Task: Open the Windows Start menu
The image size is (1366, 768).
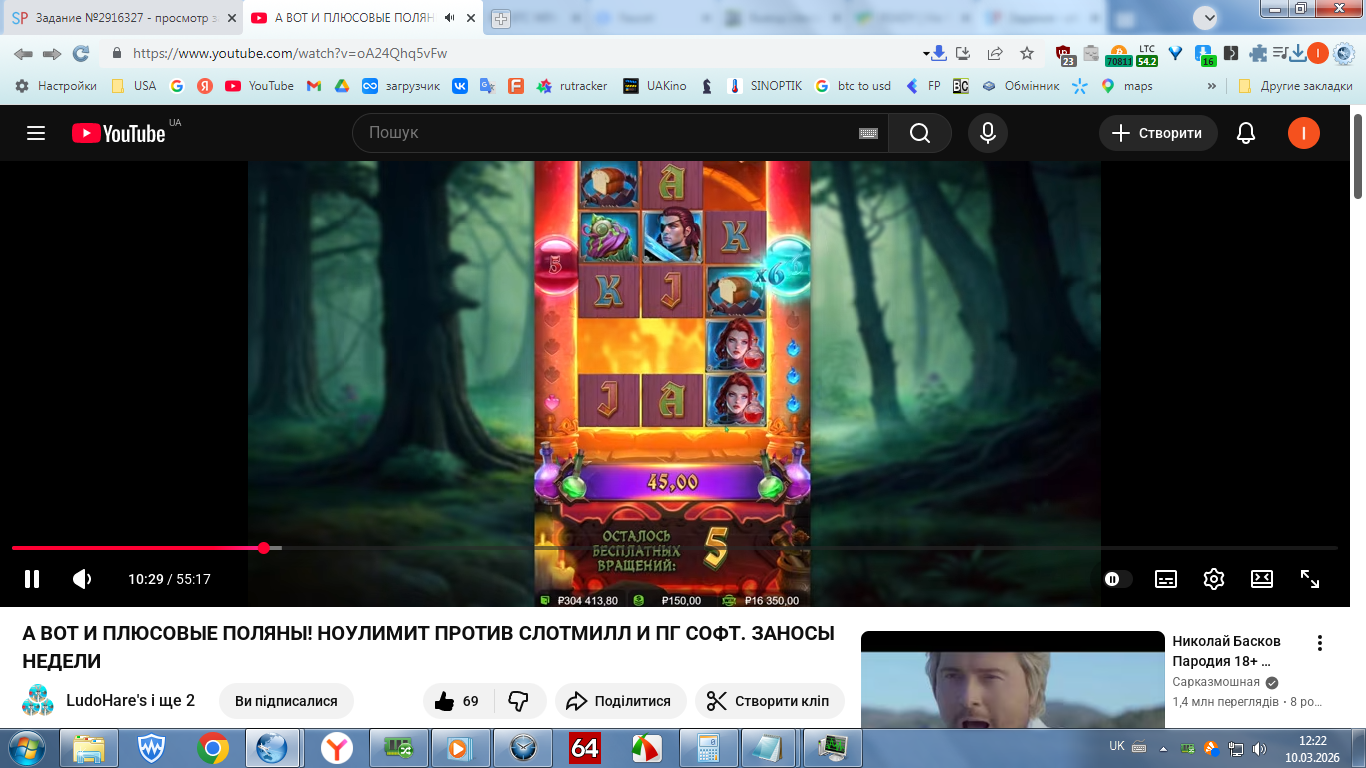Action: pyautogui.click(x=25, y=748)
